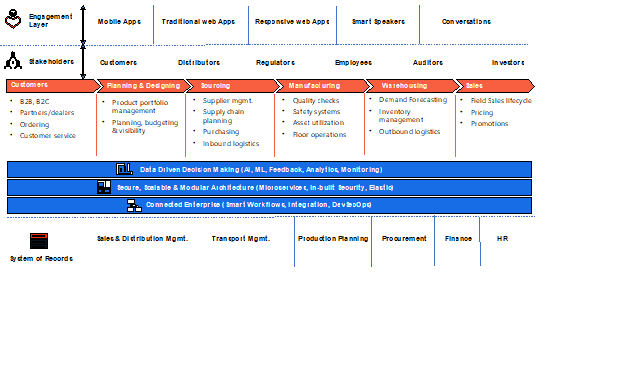This screenshot has height=390, width=628.
Task: Select the Warehousing chevron header
Action: [x=414, y=86]
